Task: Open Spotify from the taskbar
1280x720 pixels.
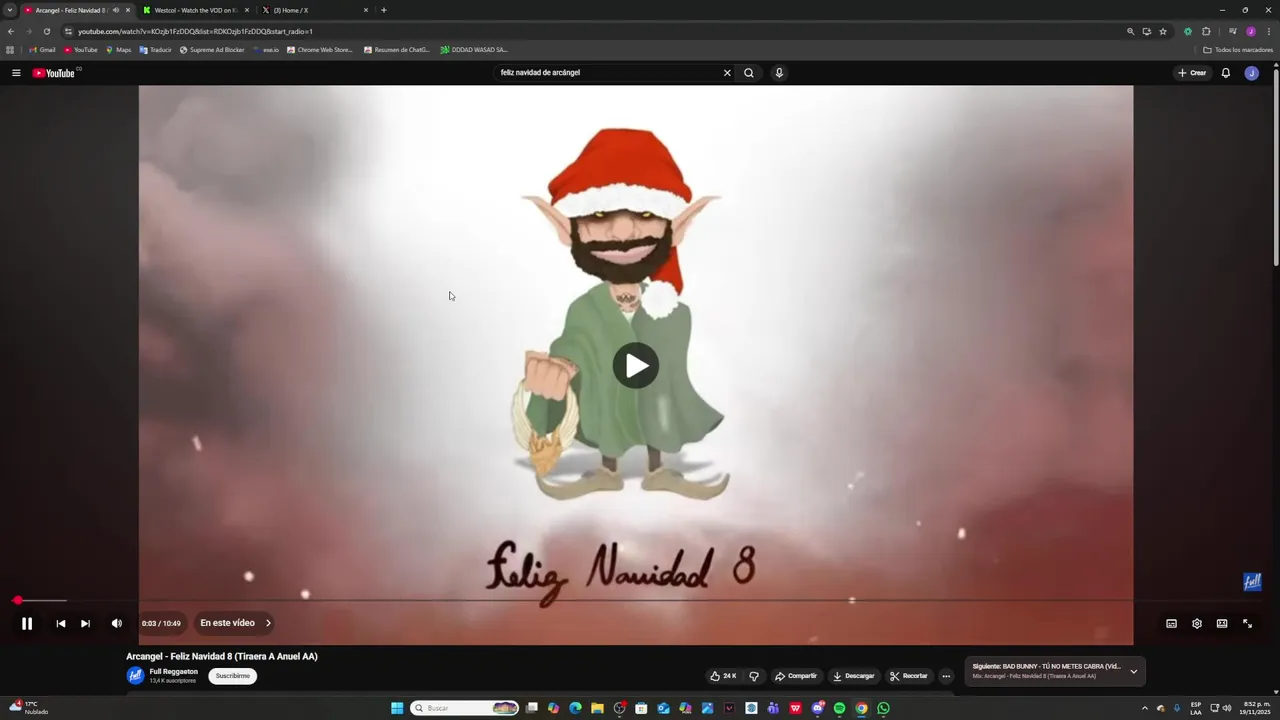Action: pyautogui.click(x=839, y=708)
